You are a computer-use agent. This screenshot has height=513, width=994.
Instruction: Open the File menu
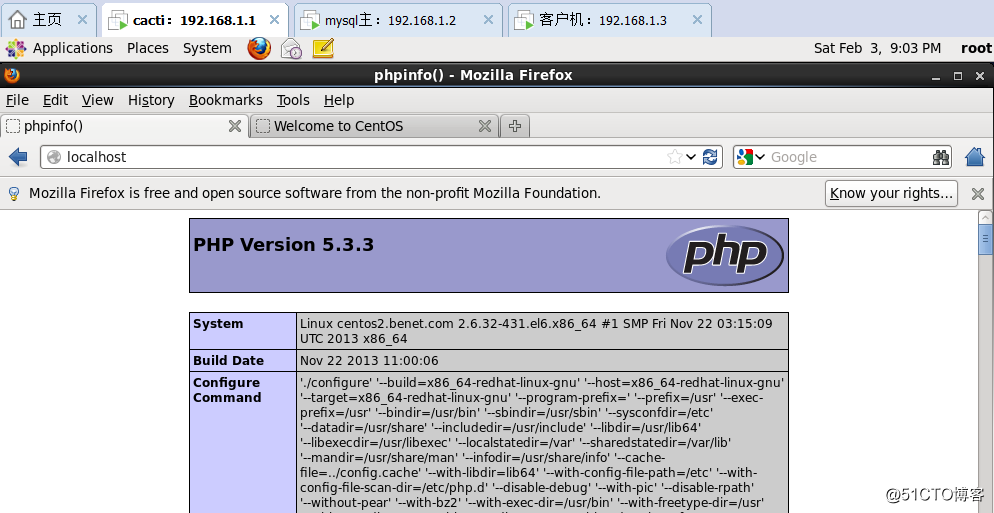point(17,100)
